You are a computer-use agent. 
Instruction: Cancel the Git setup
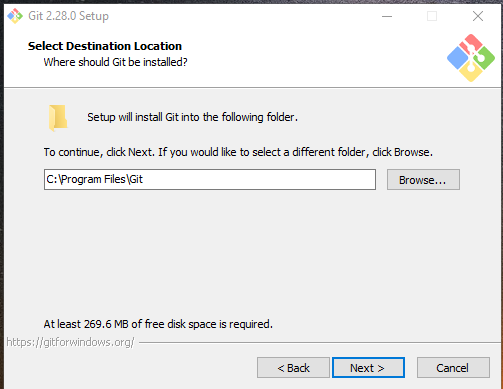pyautogui.click(x=453, y=368)
